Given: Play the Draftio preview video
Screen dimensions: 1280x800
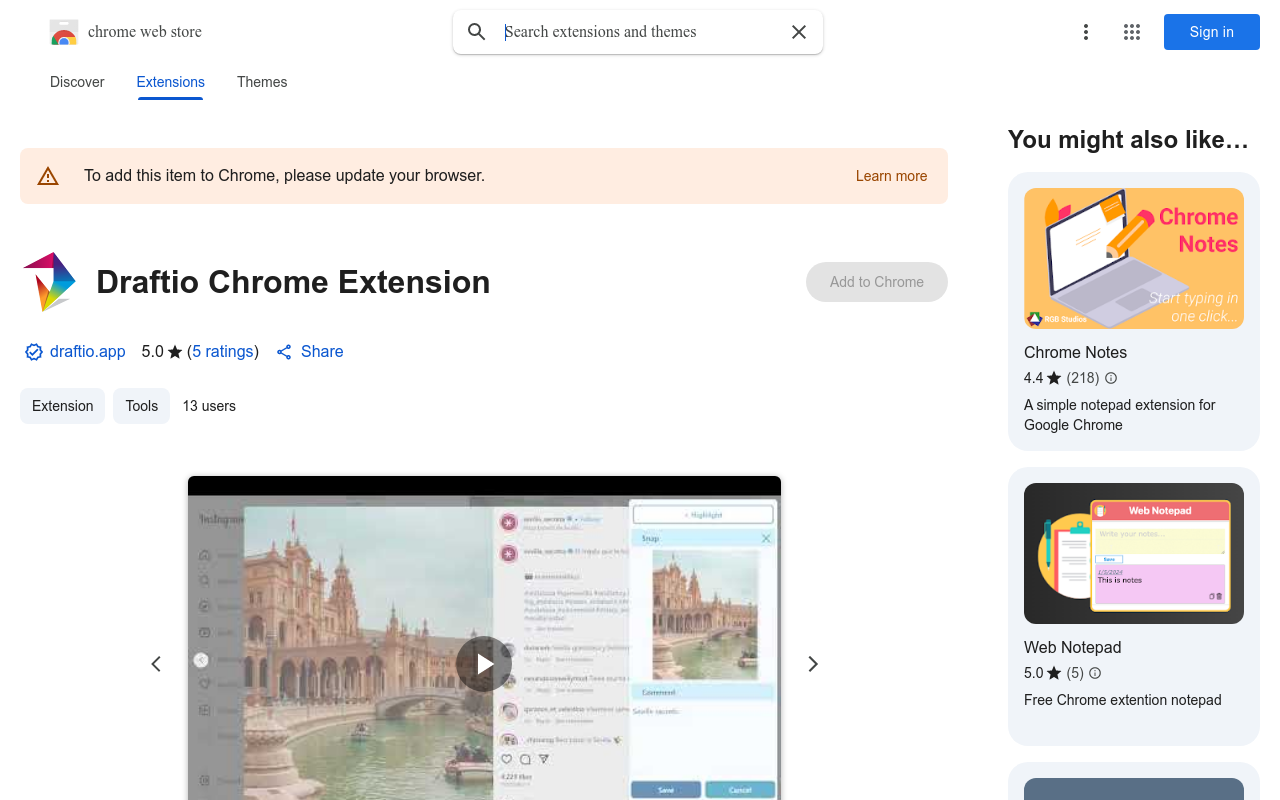Looking at the screenshot, I should (484, 664).
